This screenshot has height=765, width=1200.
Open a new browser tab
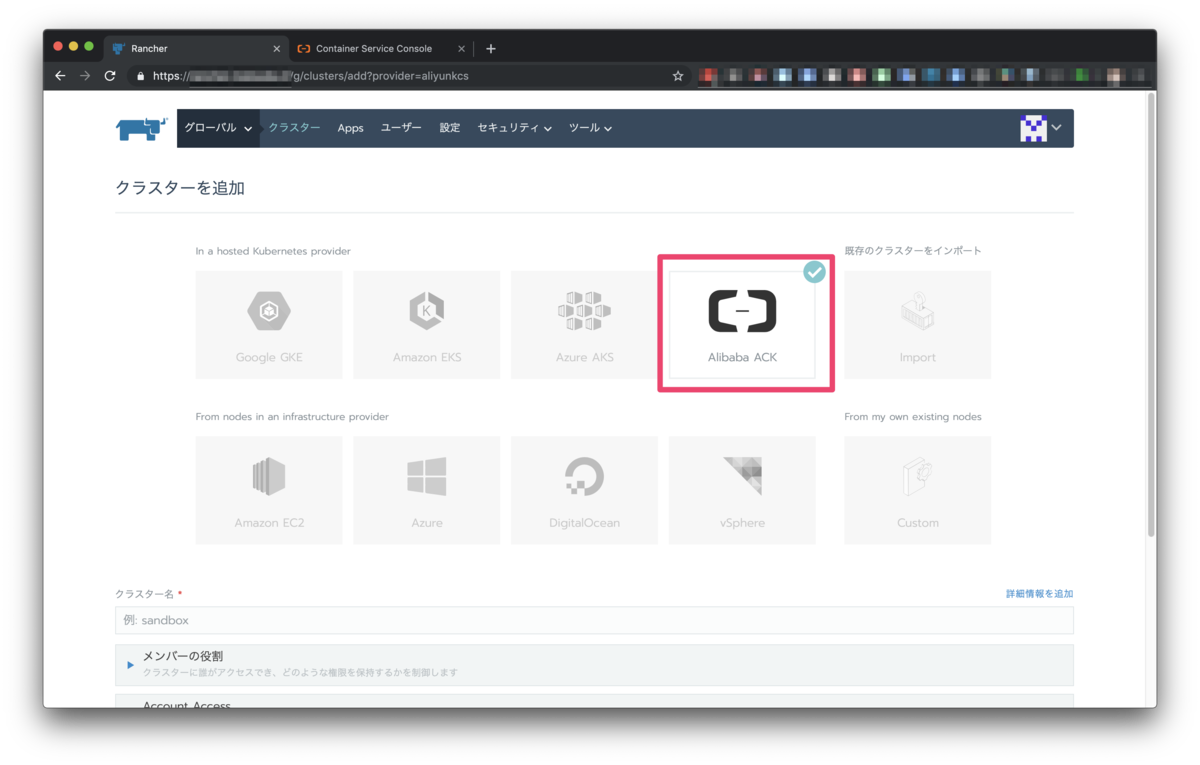coord(490,48)
